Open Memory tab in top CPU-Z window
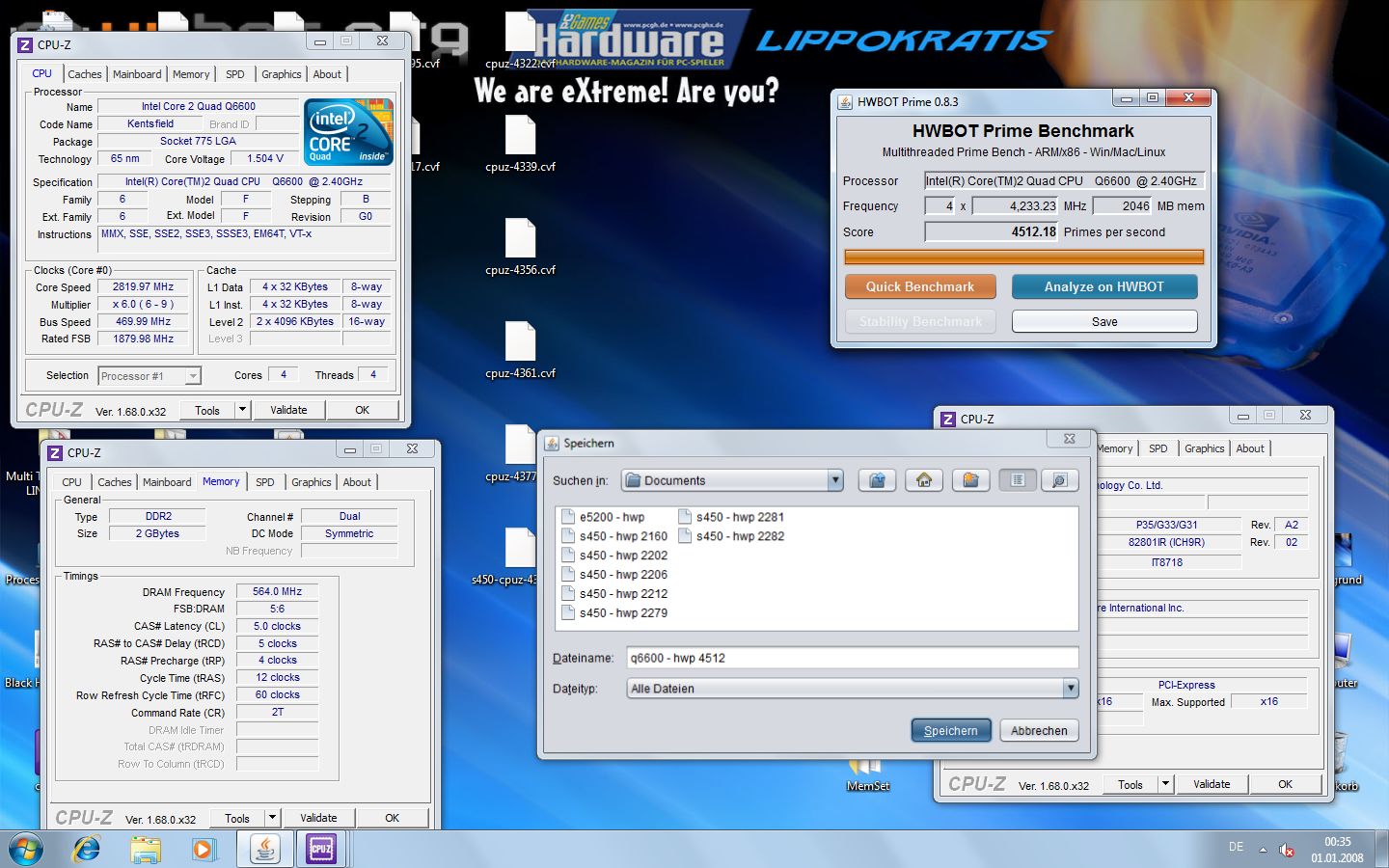1389x868 pixels. [x=191, y=74]
